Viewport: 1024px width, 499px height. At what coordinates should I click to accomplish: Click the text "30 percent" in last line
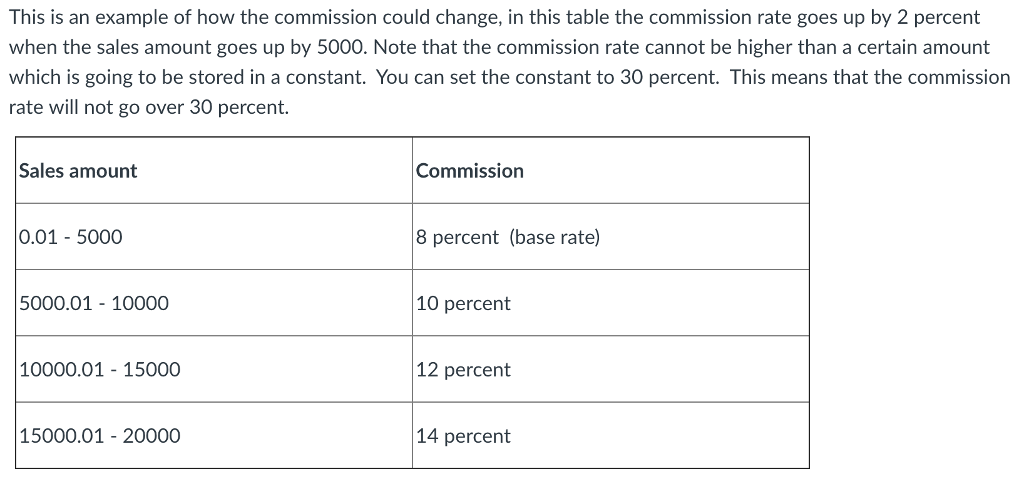[x=238, y=108]
